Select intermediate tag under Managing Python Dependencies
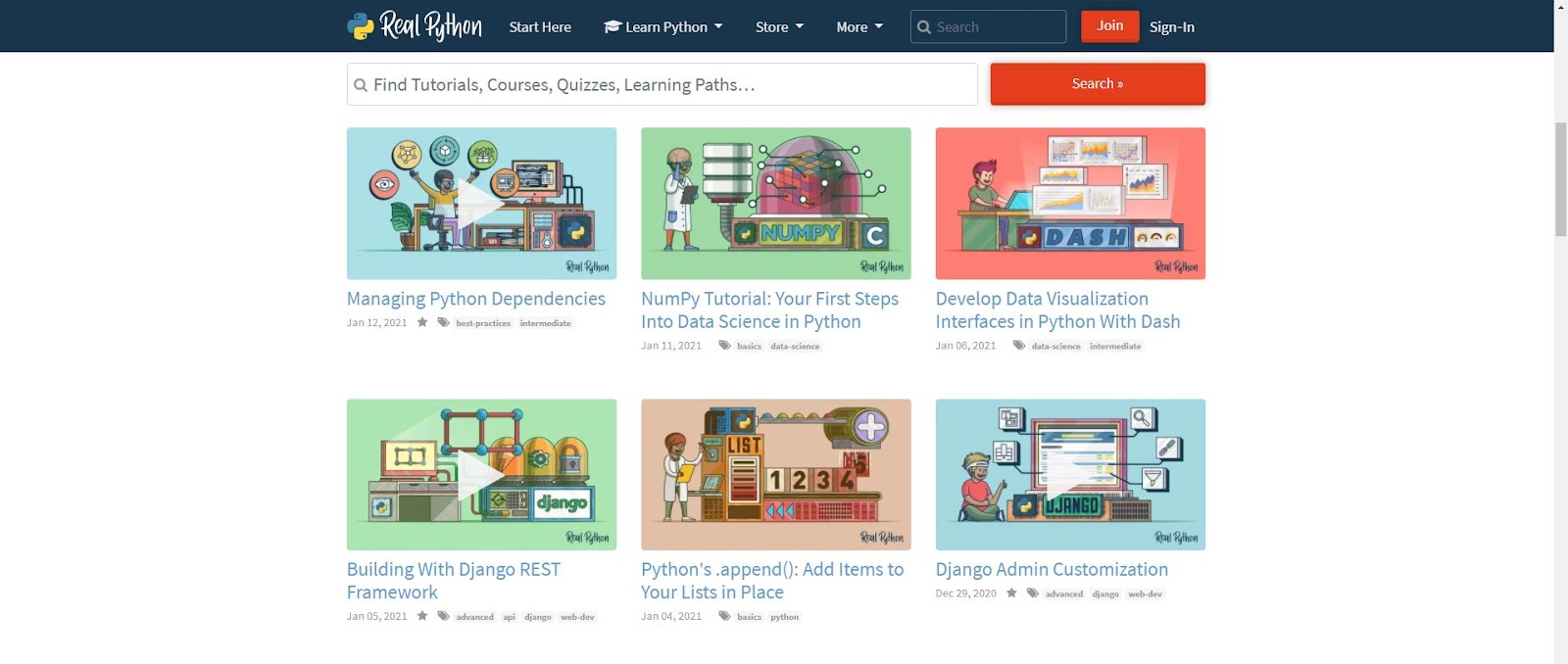 [545, 323]
